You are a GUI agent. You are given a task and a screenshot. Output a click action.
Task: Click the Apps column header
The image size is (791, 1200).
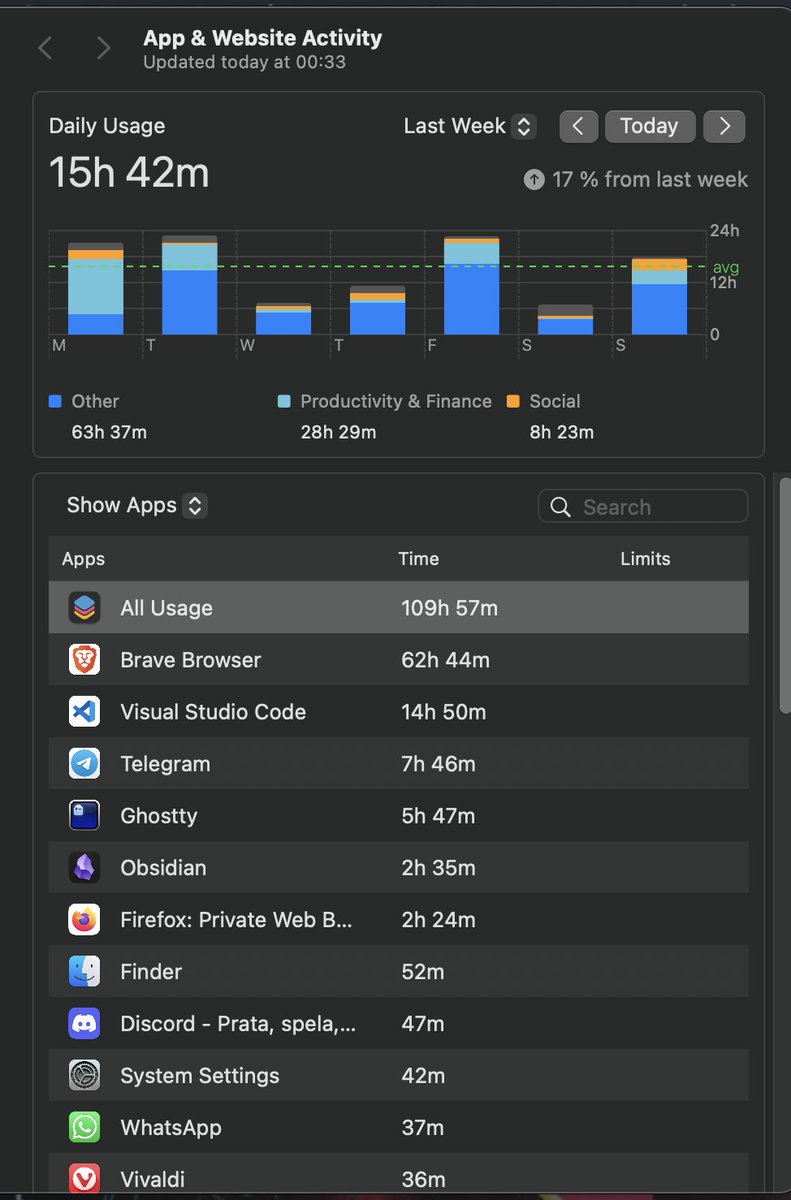(x=83, y=559)
